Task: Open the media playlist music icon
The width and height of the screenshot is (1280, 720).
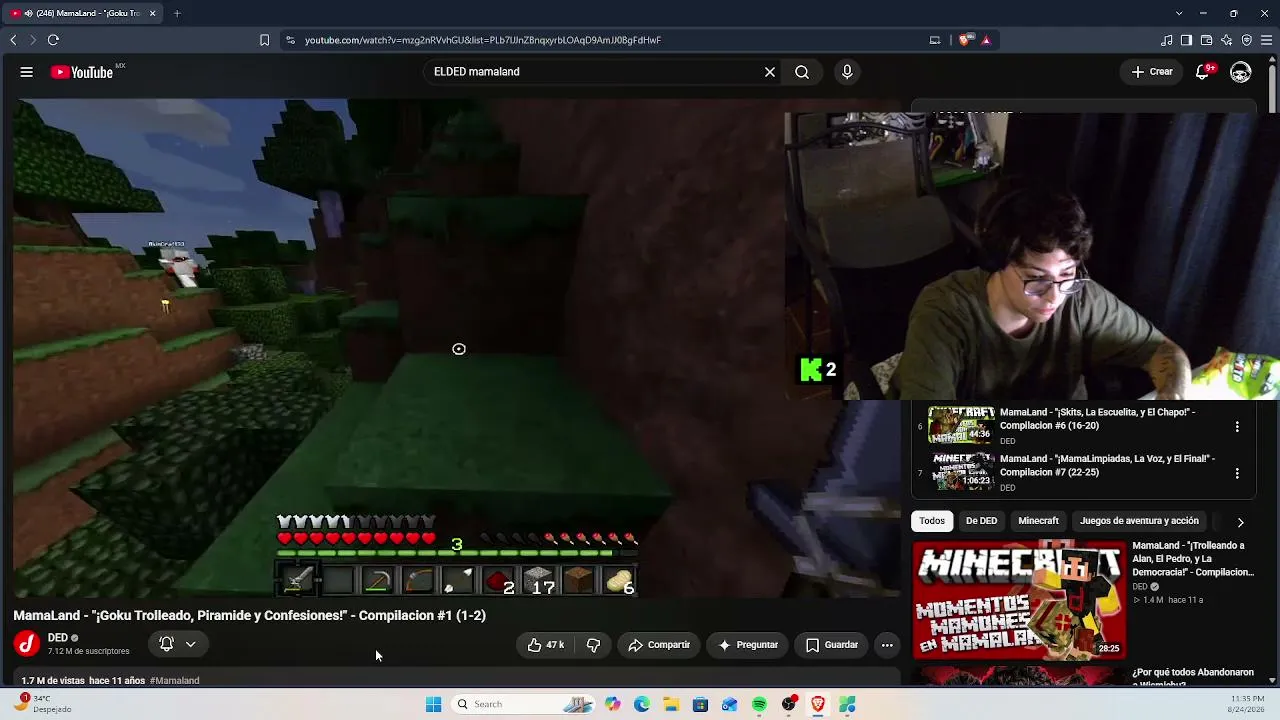Action: [x=1166, y=40]
